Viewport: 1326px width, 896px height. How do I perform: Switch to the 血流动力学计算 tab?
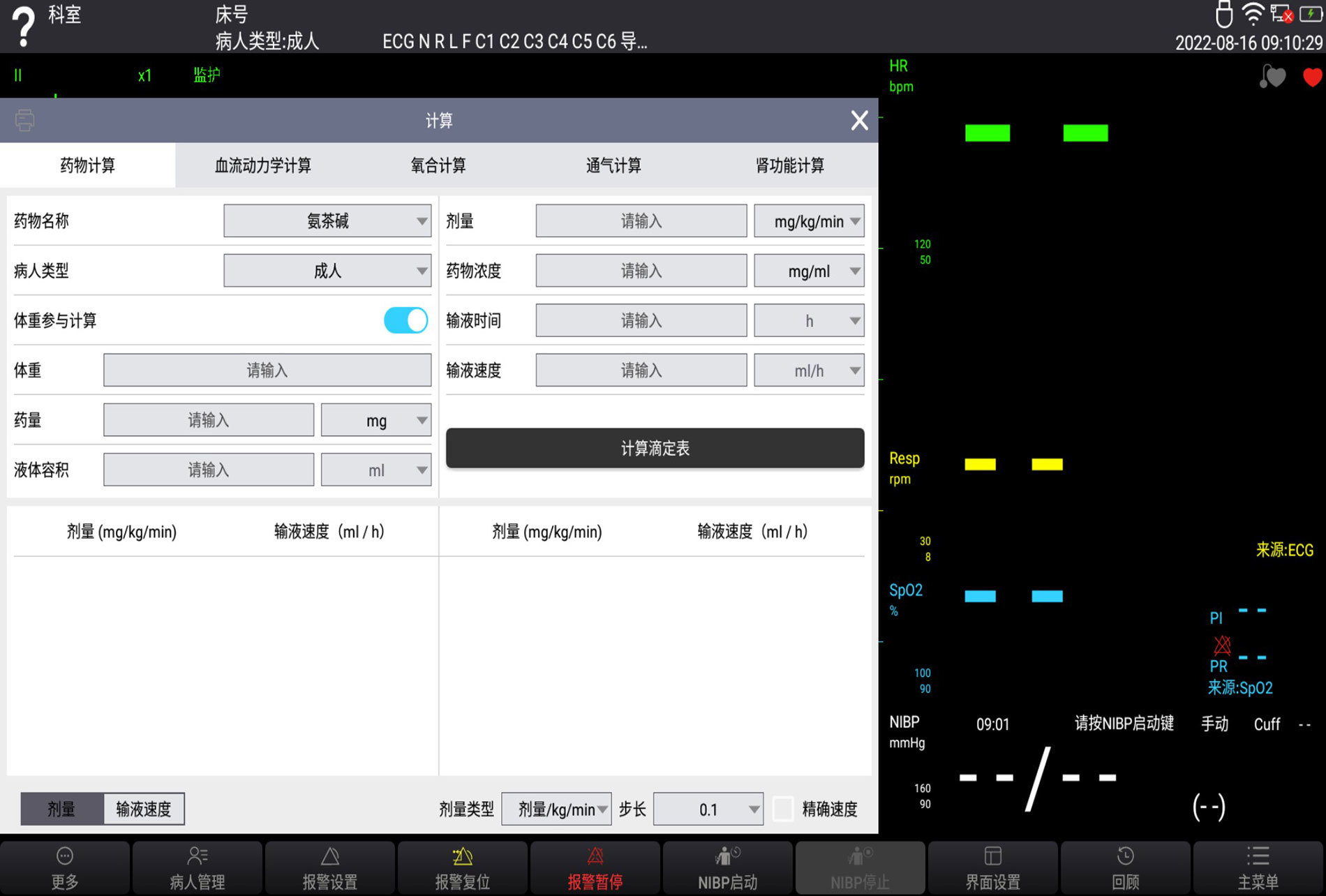click(262, 165)
